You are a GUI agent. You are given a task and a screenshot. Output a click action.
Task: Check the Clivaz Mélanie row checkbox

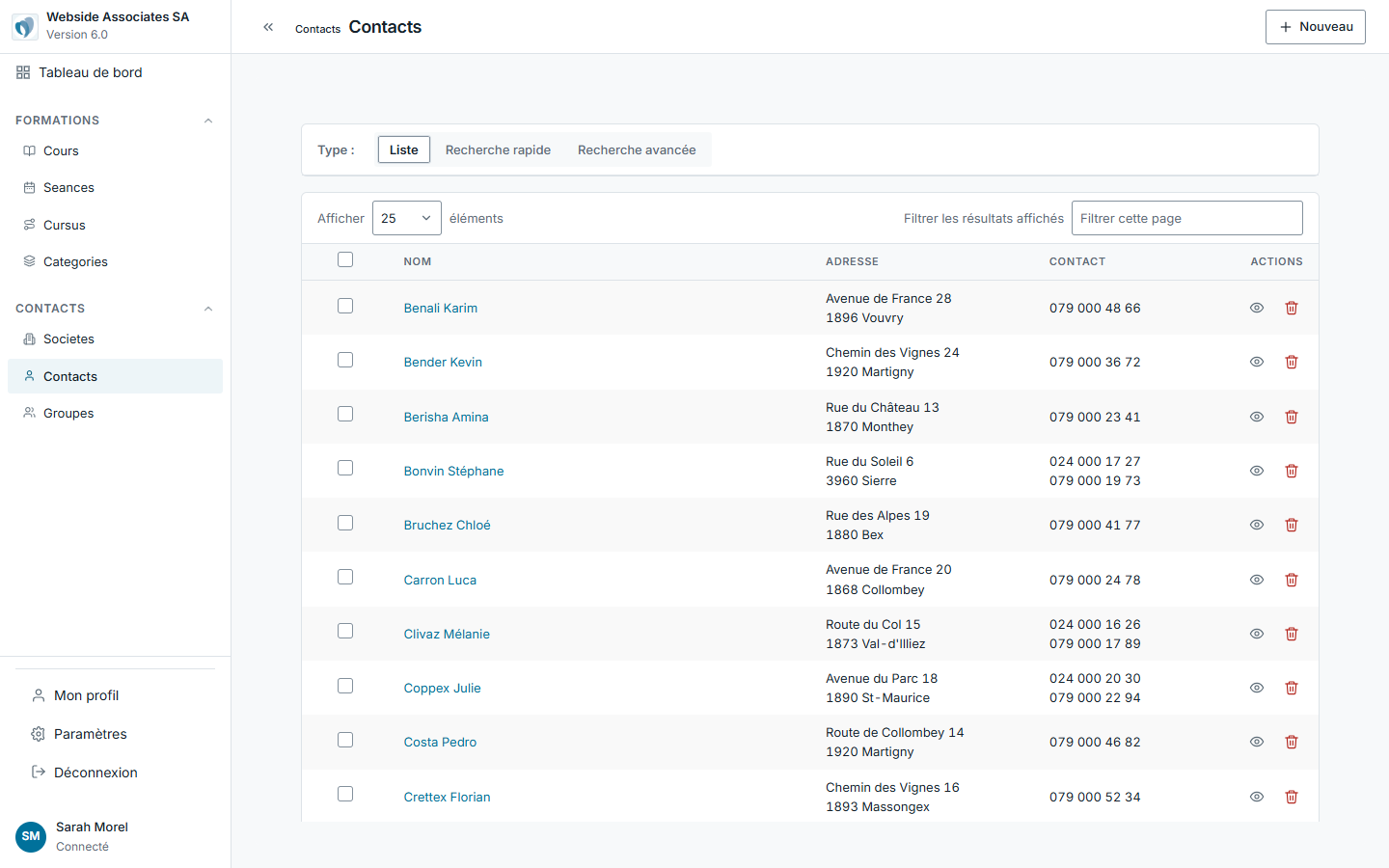345,631
